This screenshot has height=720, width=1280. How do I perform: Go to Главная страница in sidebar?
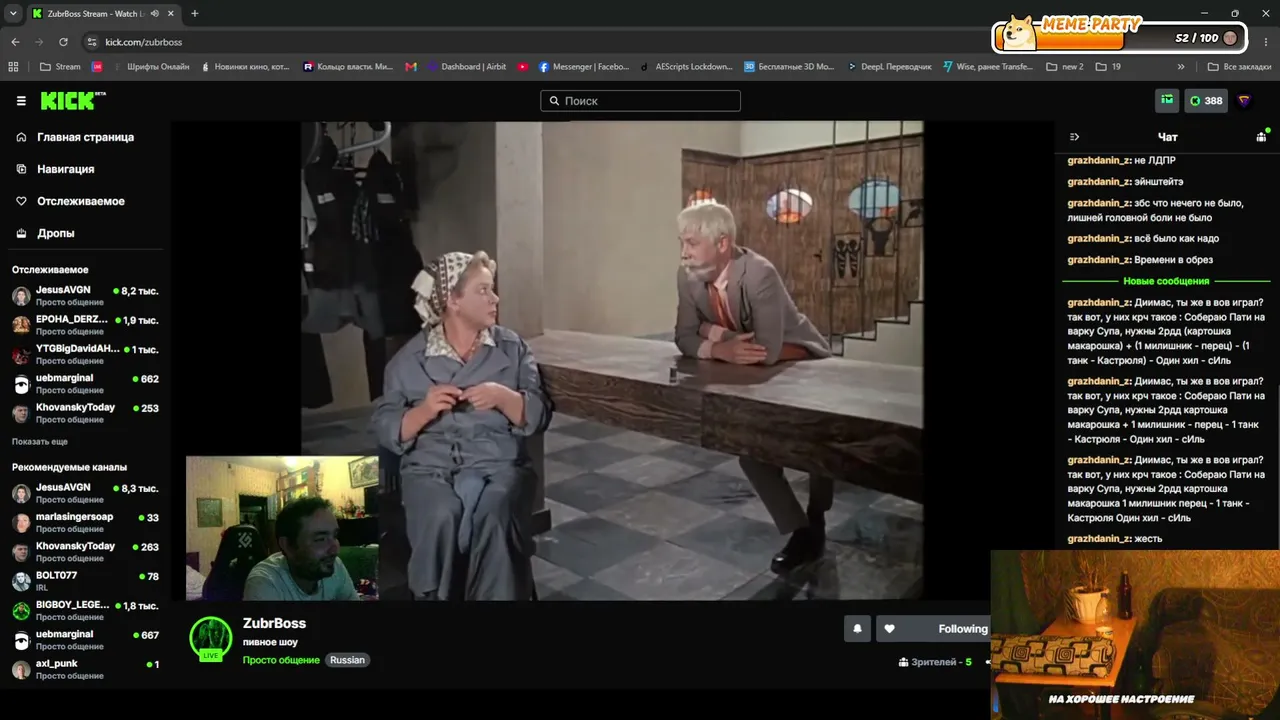click(x=85, y=137)
